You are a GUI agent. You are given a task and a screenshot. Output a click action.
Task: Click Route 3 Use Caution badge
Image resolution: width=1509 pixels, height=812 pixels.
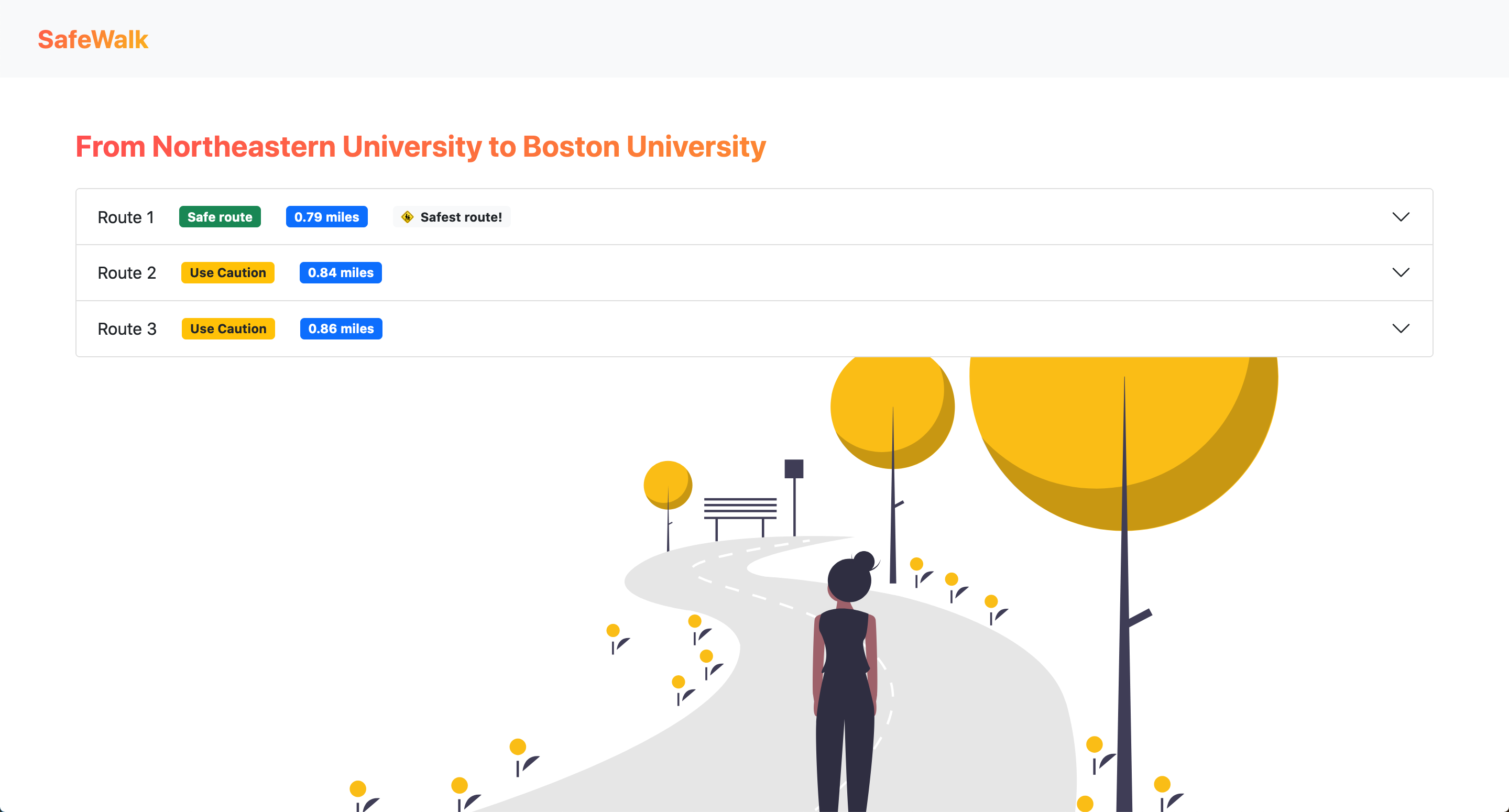(228, 328)
